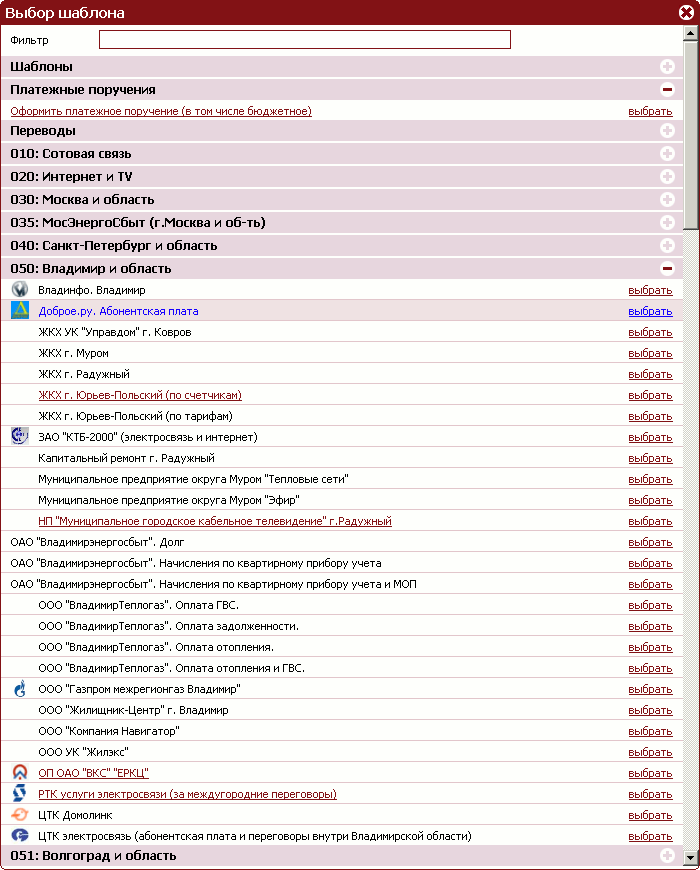Expand the 035: МосЭнергоСбыт section
Viewport: 700px width, 870px height.
coord(667,222)
